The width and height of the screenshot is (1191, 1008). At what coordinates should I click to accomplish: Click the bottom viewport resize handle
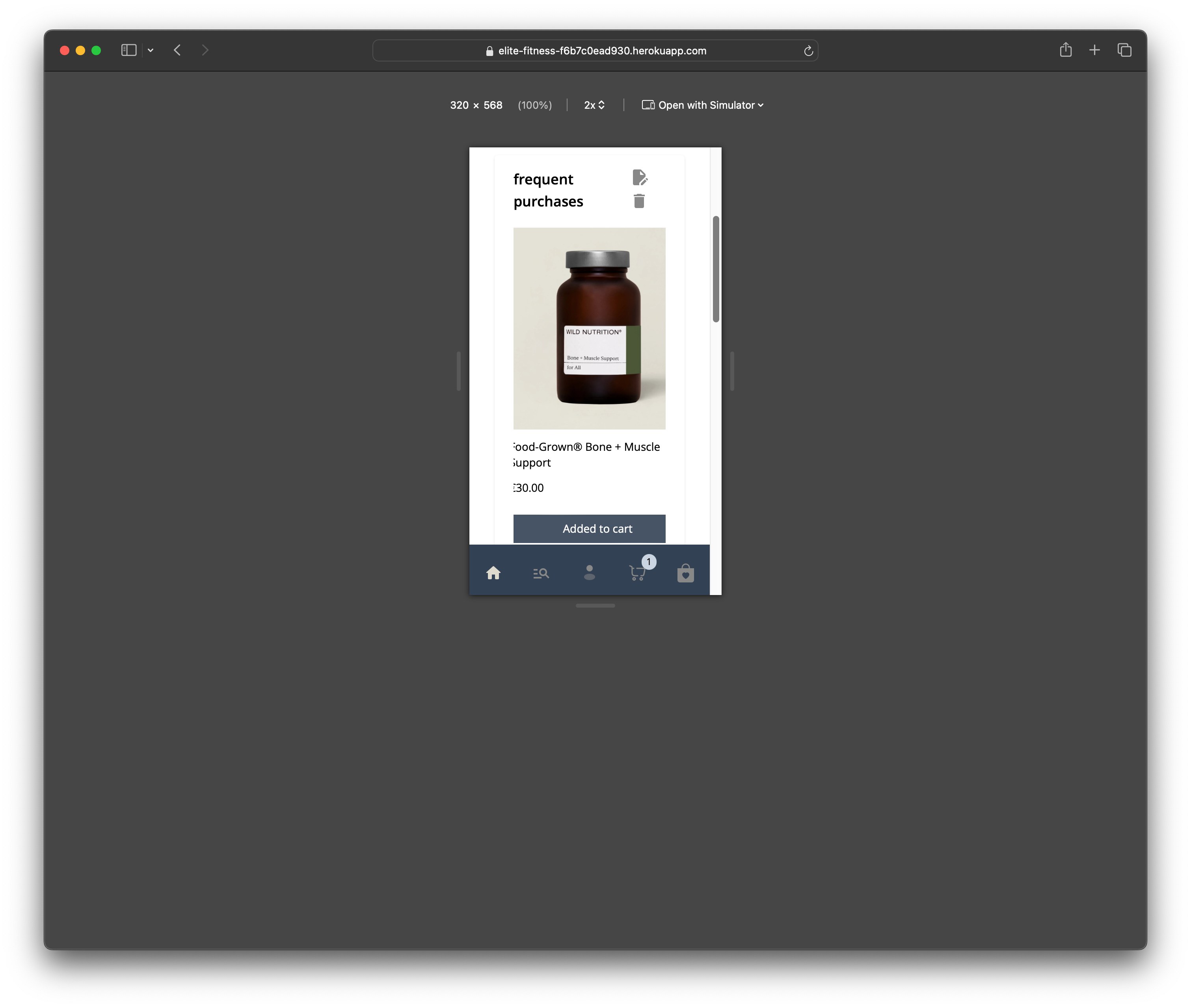pos(595,606)
